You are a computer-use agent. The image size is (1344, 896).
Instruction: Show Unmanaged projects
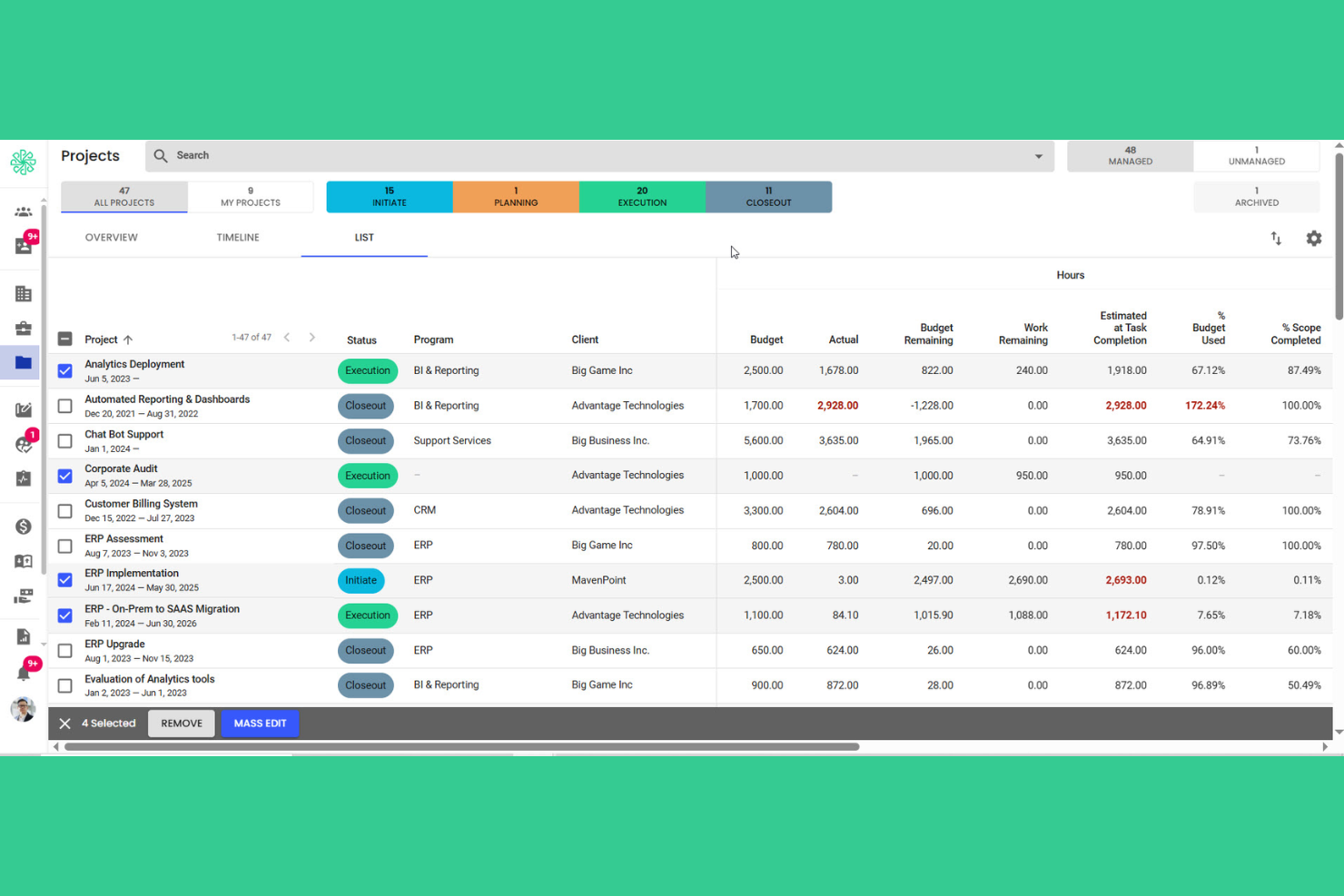(1257, 156)
